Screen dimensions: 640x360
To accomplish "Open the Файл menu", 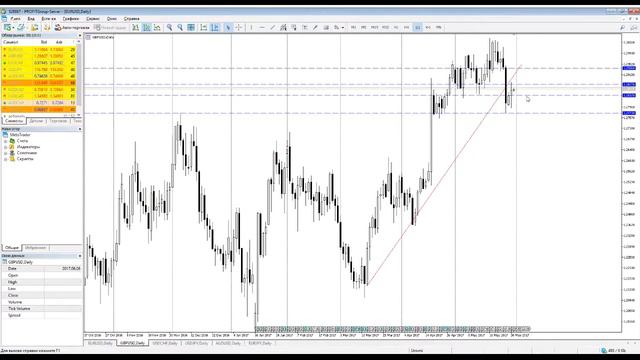I will coord(16,19).
